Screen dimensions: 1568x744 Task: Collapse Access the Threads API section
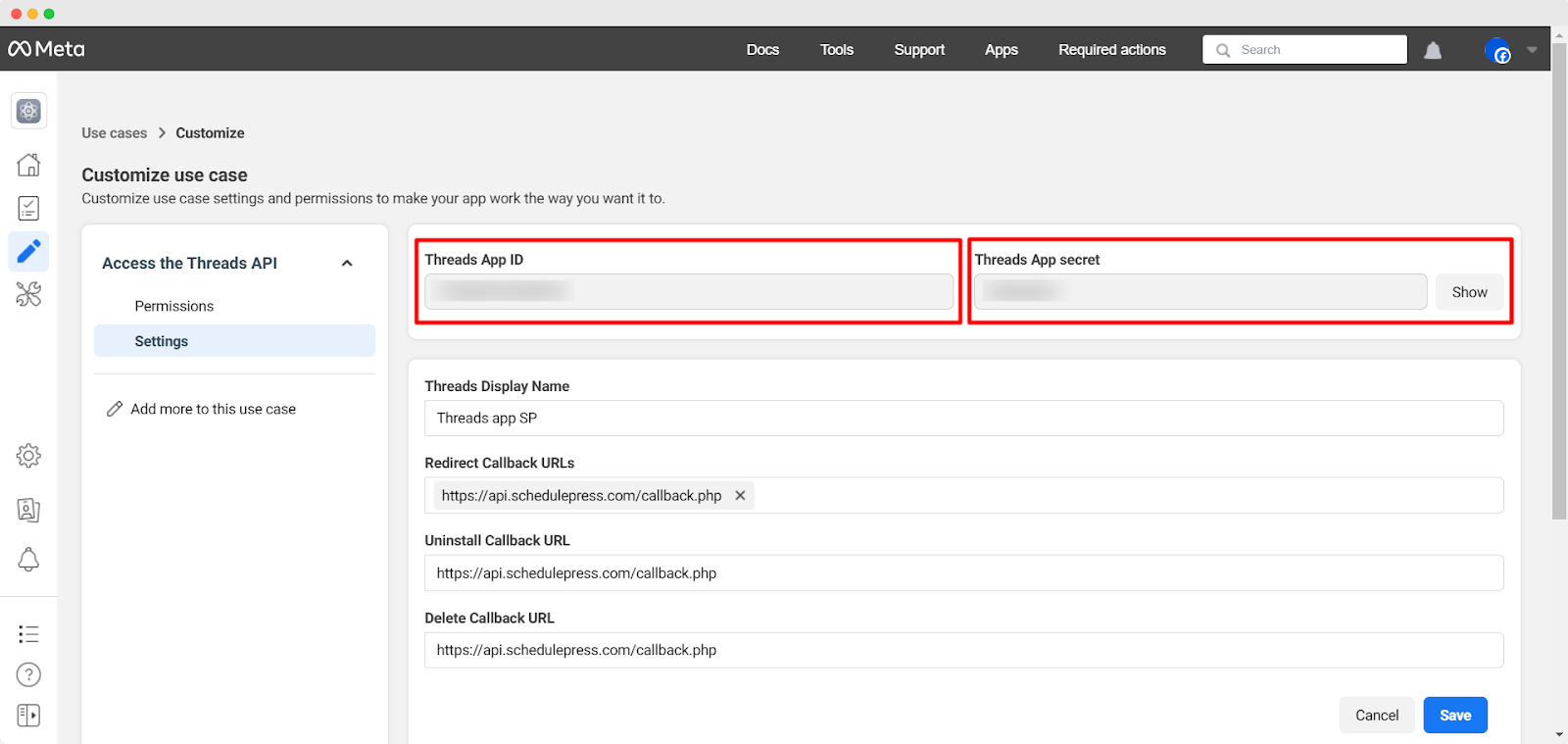(x=347, y=263)
